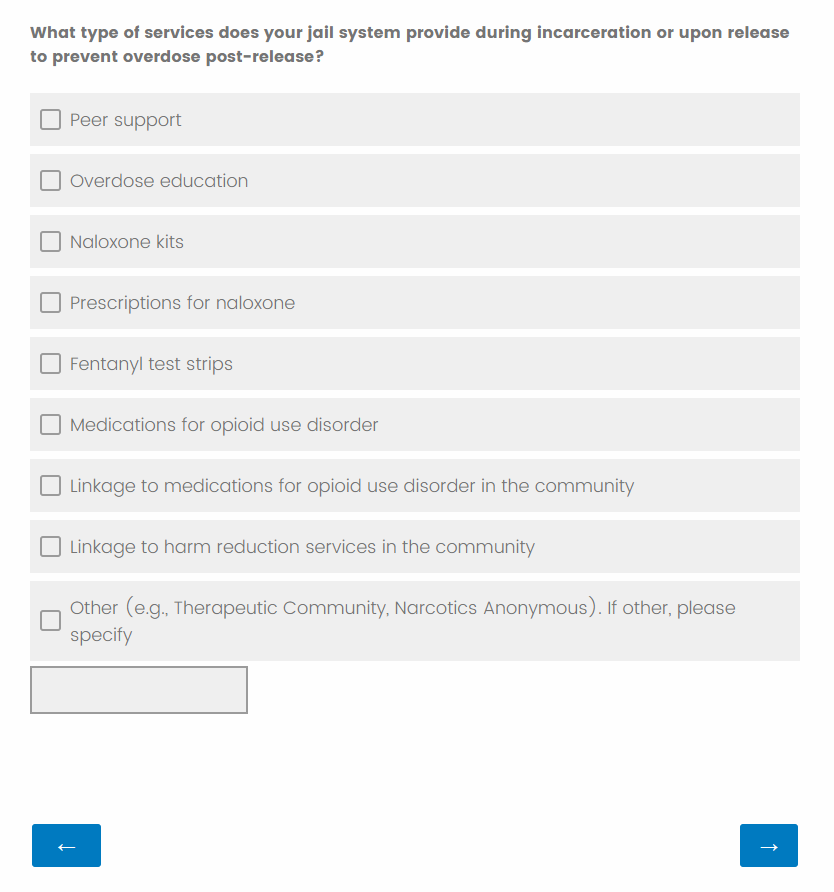Check the Peer support checkbox
Screen dimensions: 834x892
pyautogui.click(x=50, y=120)
